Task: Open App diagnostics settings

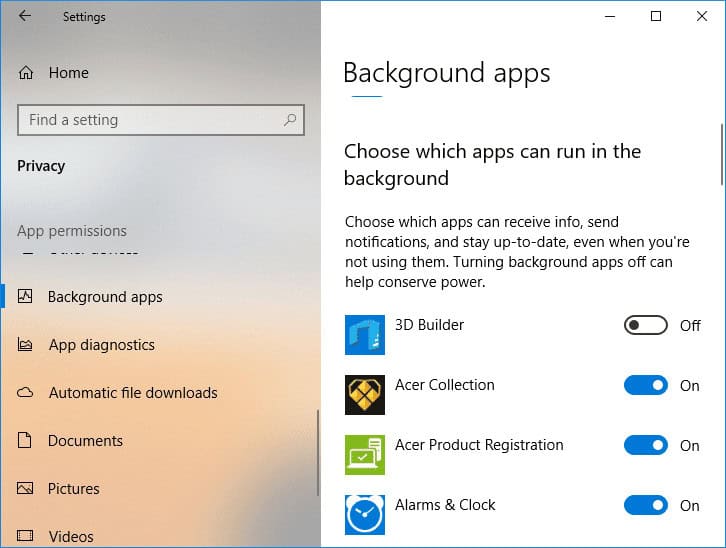Action: coord(102,344)
